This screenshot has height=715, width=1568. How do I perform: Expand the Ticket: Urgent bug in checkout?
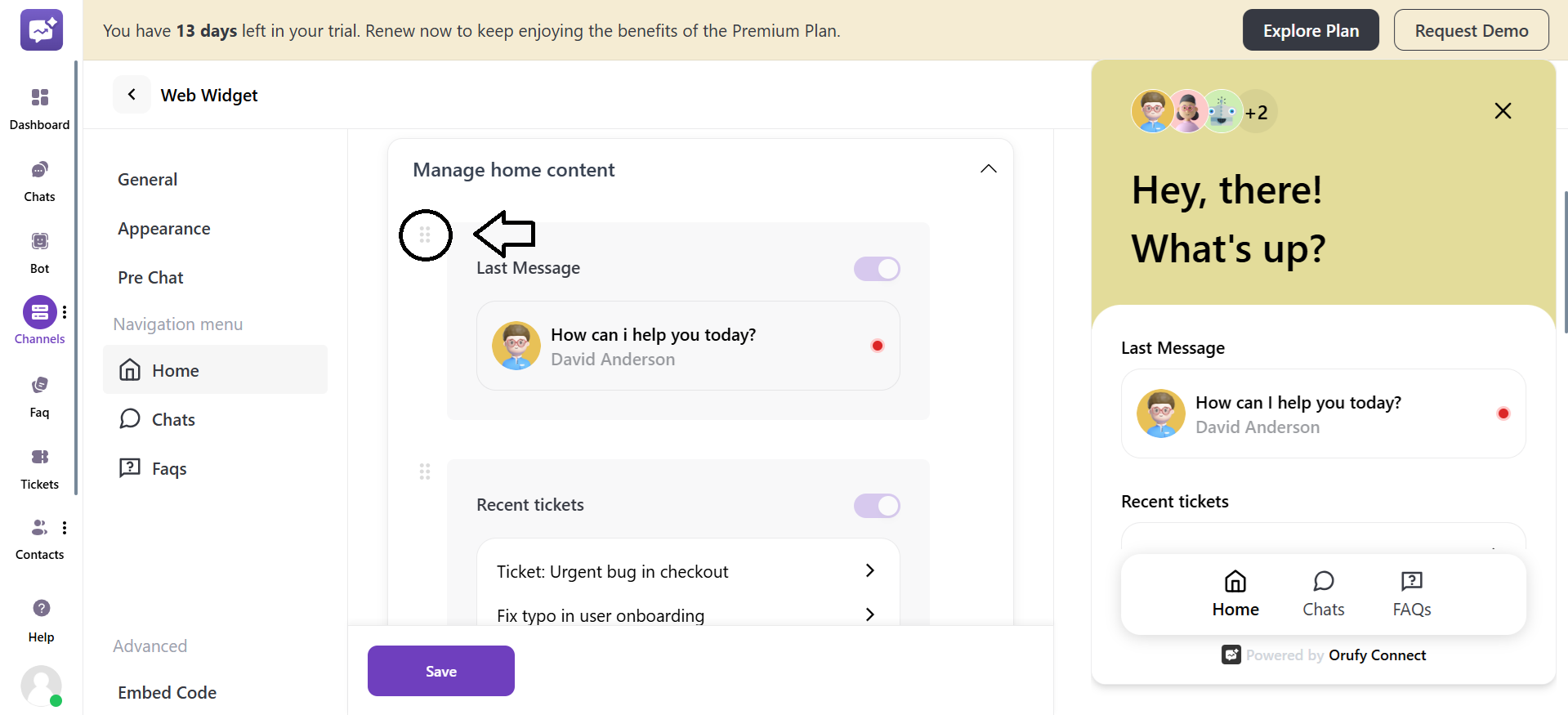tap(869, 570)
